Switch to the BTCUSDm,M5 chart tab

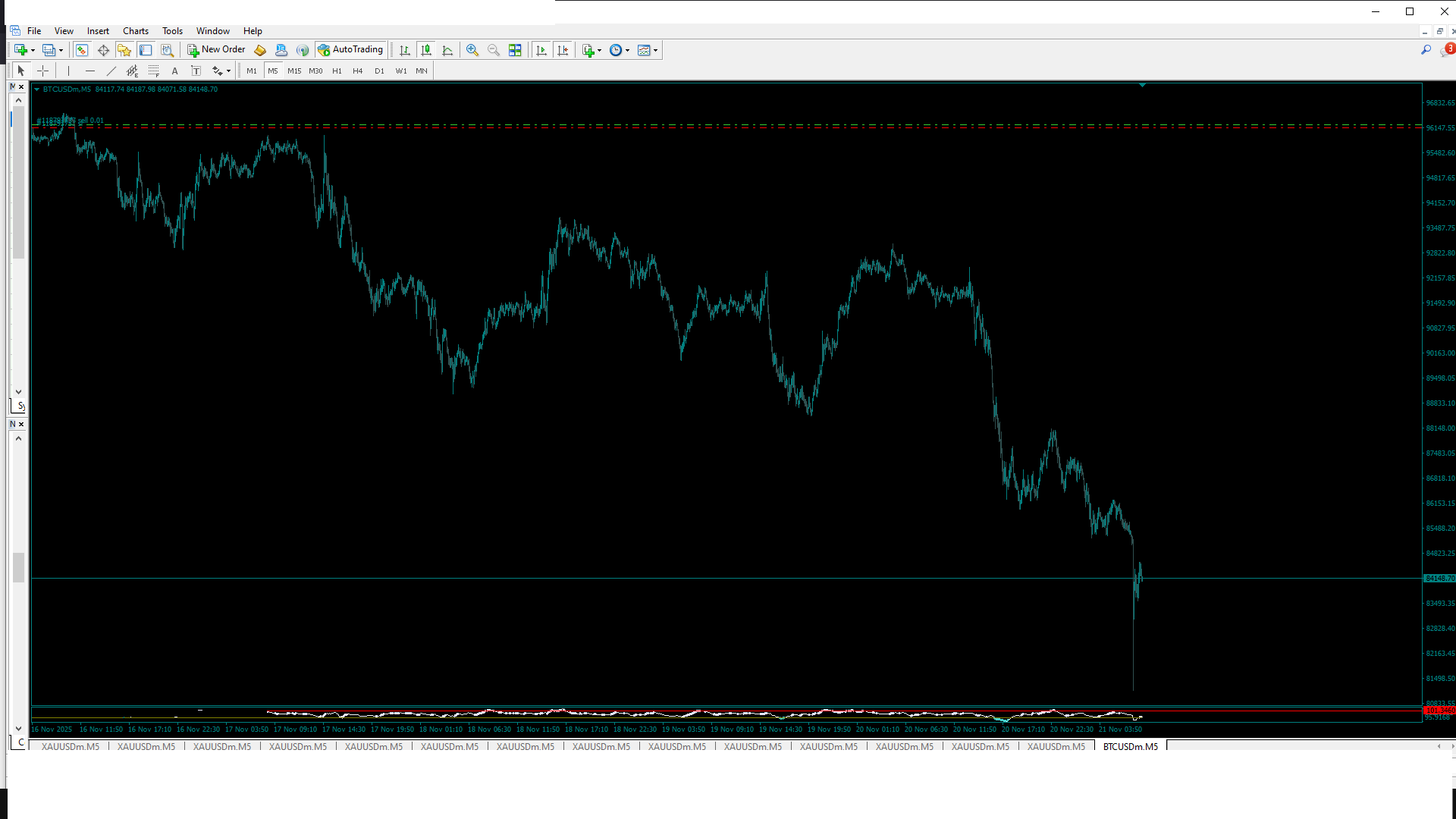pyautogui.click(x=1130, y=747)
